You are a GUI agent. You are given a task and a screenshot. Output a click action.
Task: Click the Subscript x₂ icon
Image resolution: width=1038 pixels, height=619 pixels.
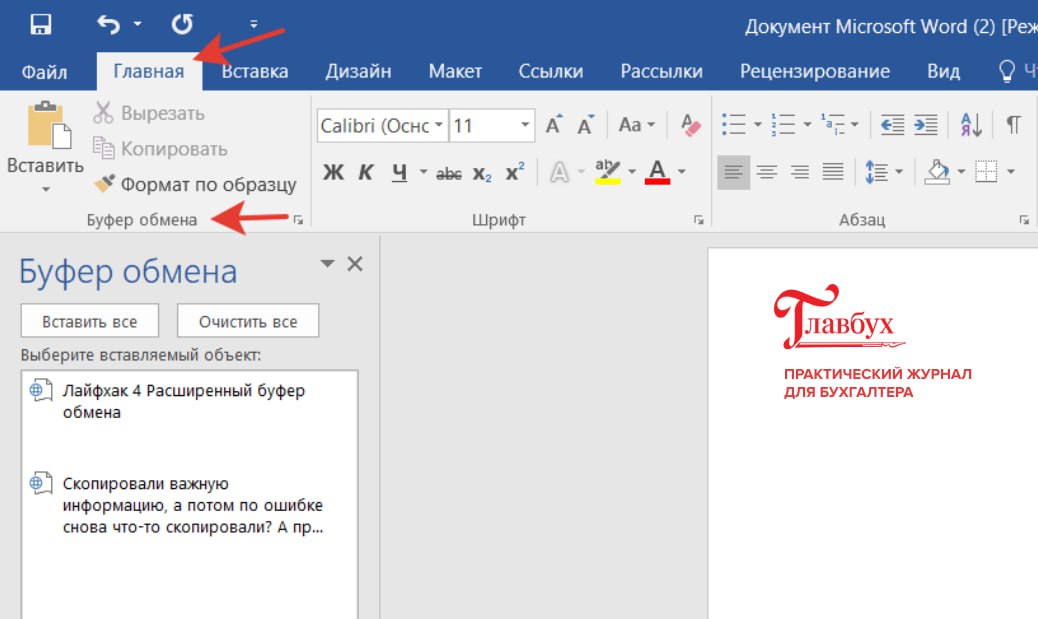point(482,173)
